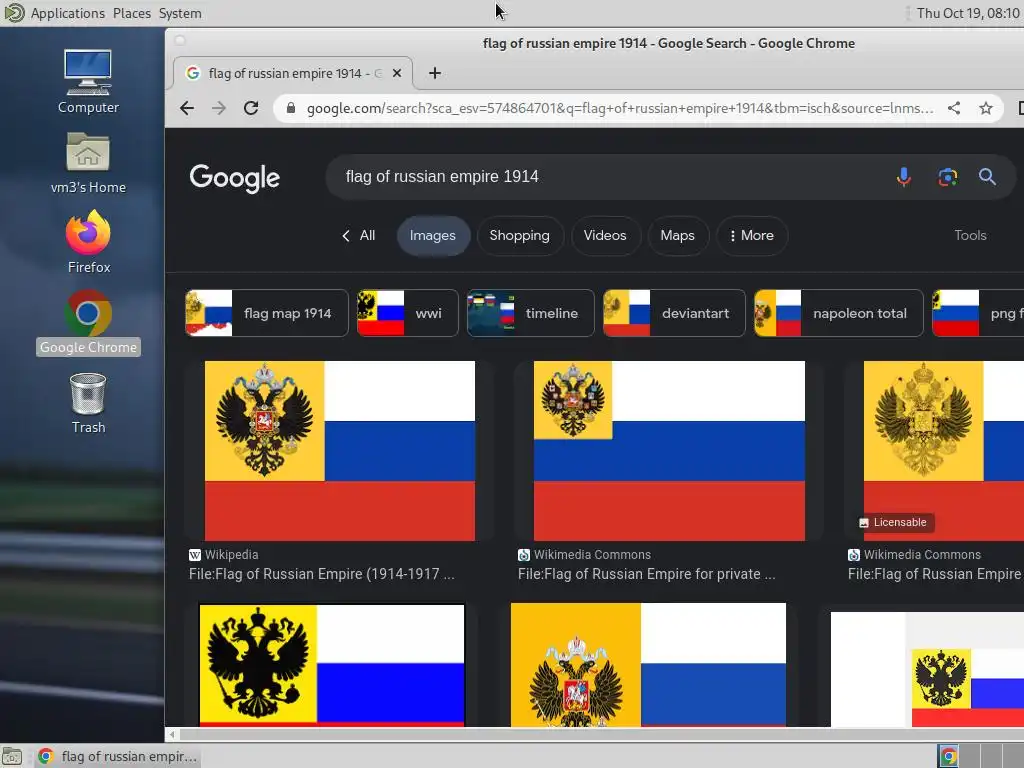The height and width of the screenshot is (768, 1024).
Task: Open flag for private use image result
Action: [x=669, y=451]
